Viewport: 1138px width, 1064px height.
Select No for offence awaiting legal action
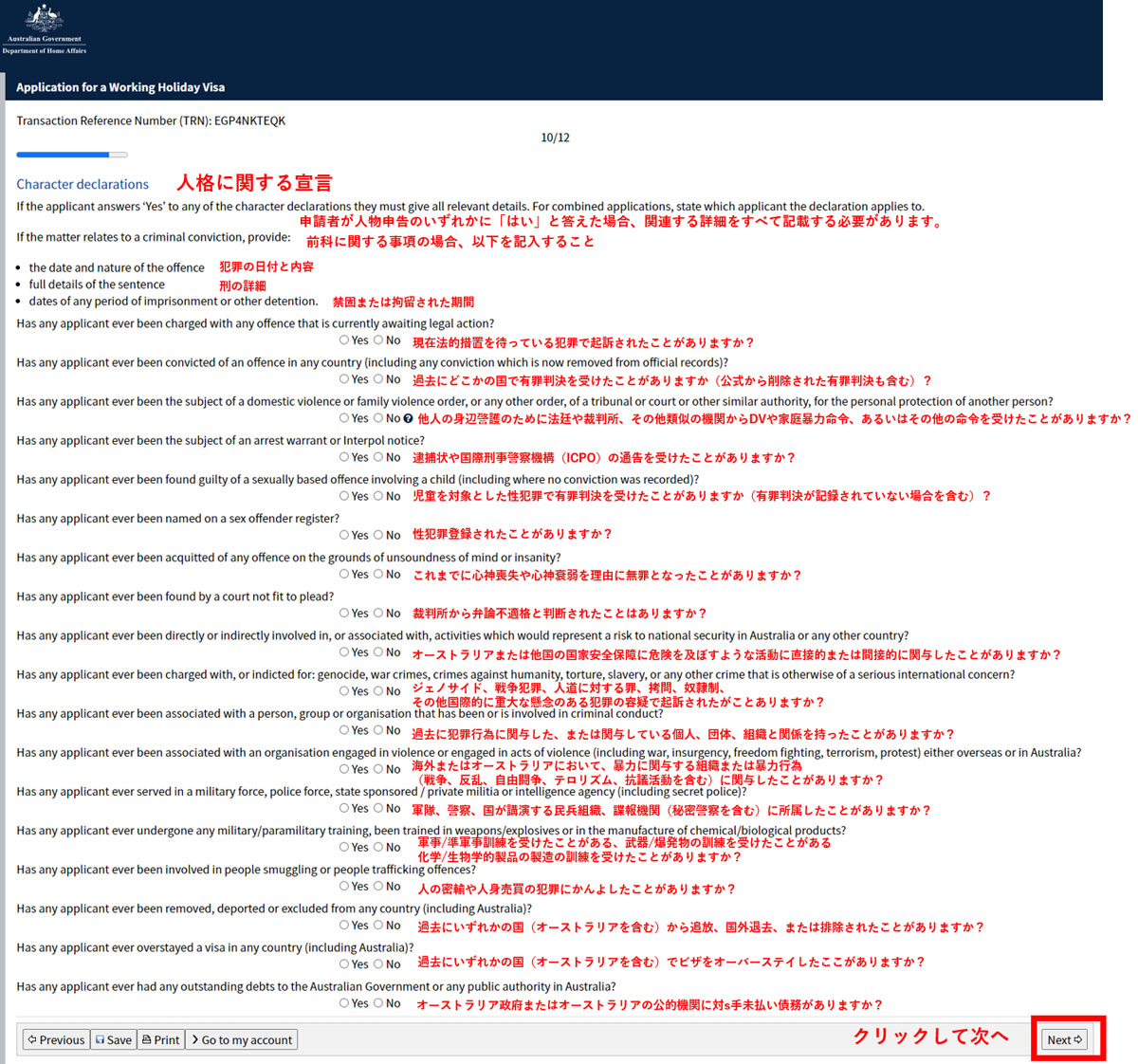(x=378, y=340)
